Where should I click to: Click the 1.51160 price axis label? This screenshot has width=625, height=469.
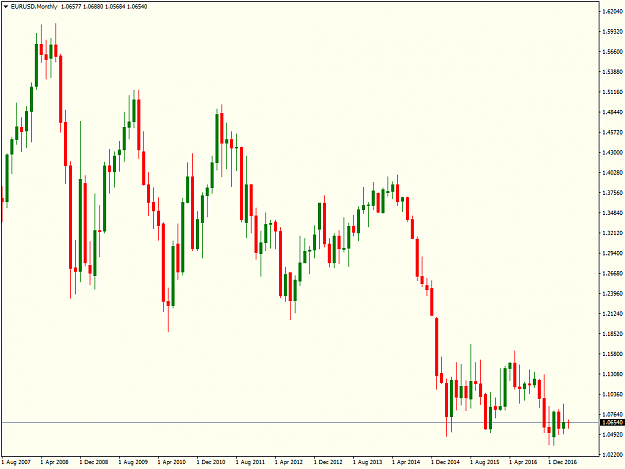tap(613, 92)
